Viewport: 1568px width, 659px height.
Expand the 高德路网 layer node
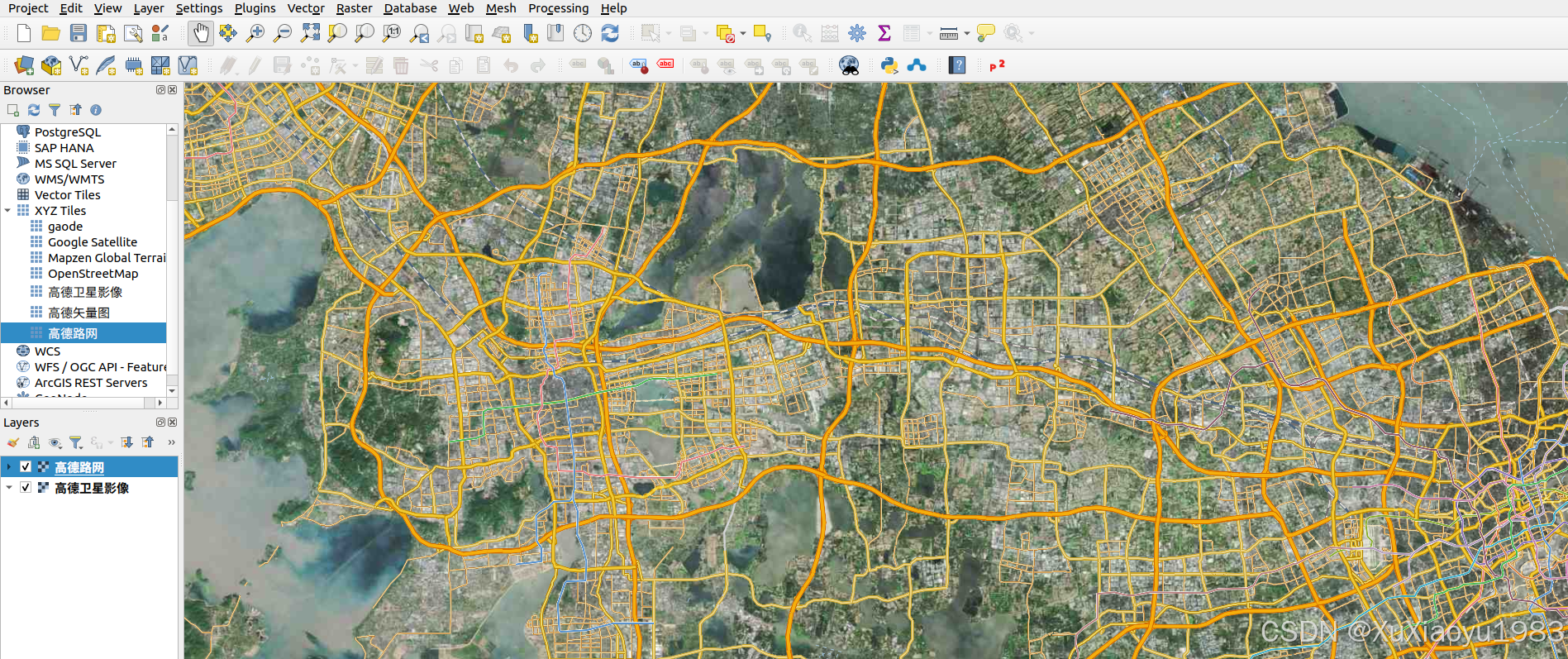point(9,467)
